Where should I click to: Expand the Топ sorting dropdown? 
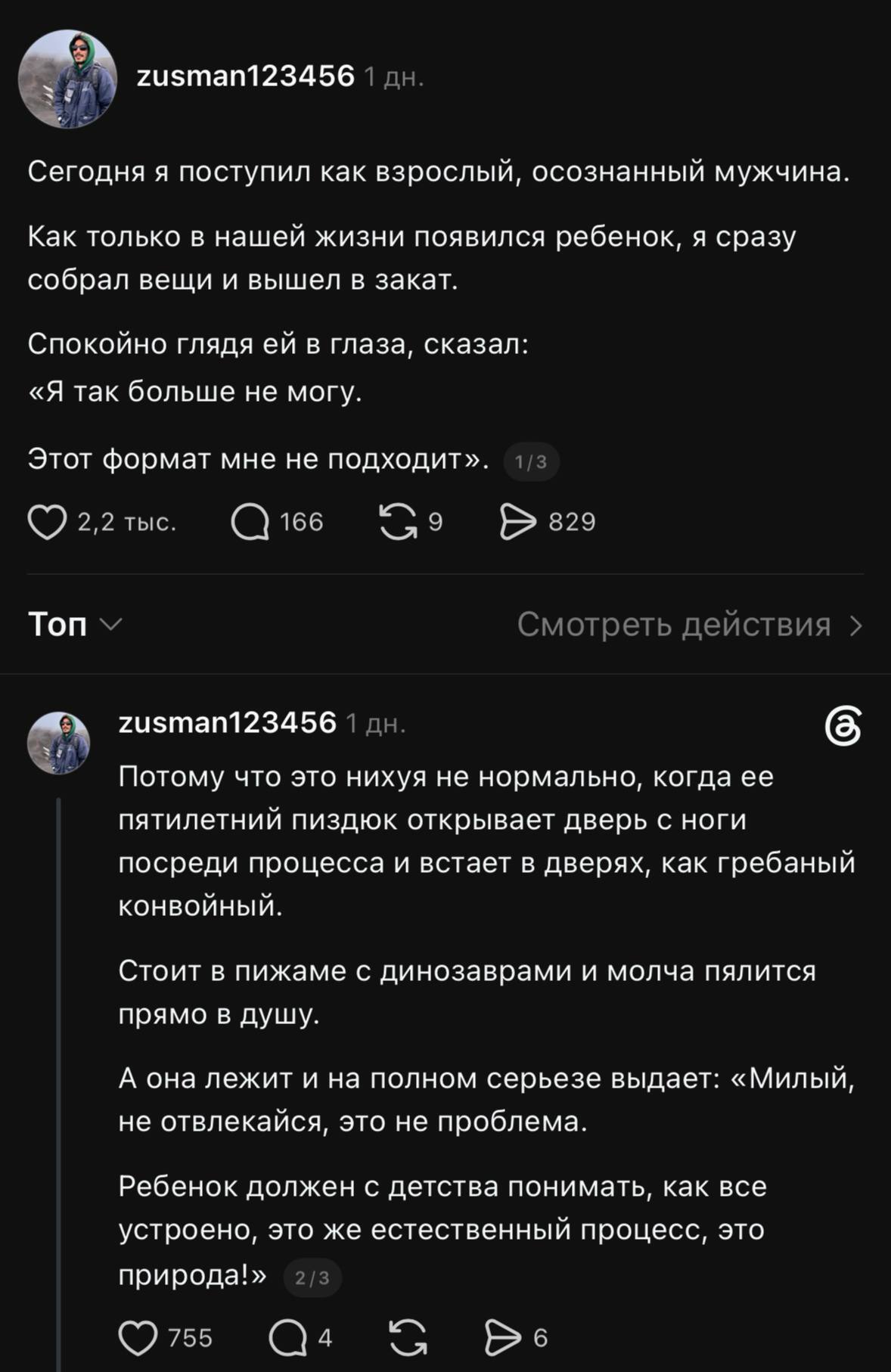[75, 625]
